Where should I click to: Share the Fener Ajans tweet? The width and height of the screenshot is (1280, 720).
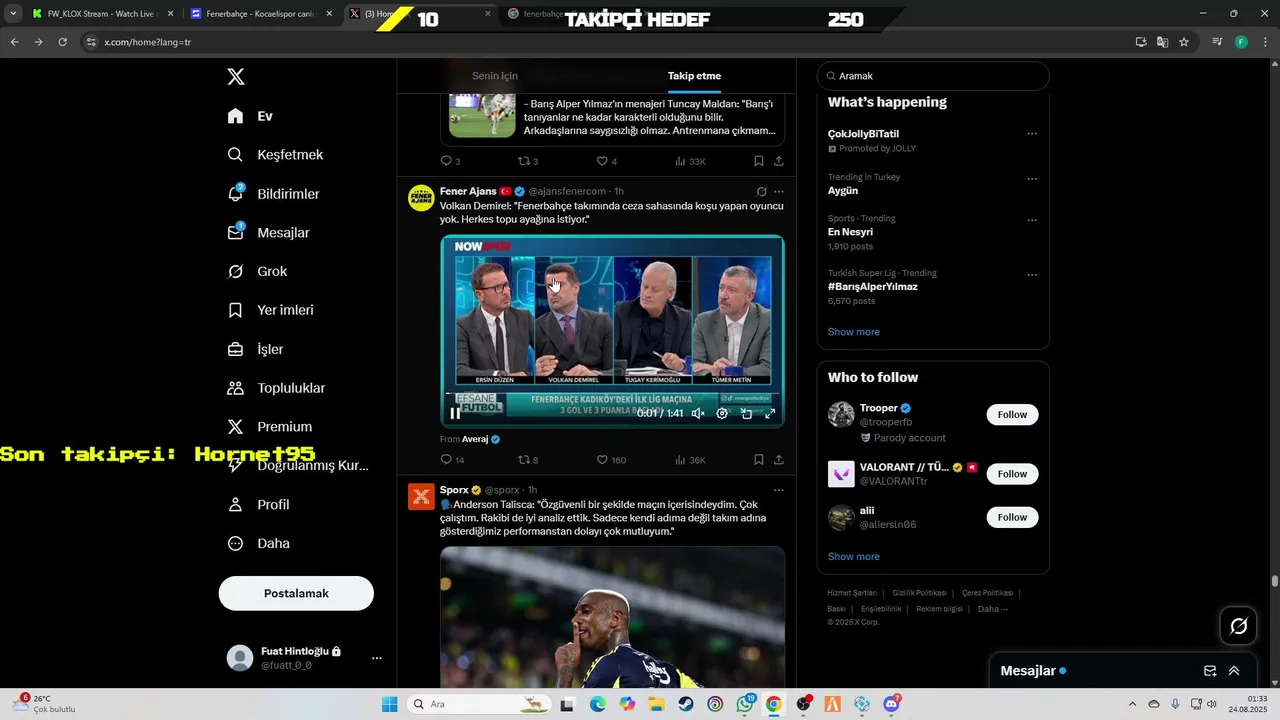(778, 460)
